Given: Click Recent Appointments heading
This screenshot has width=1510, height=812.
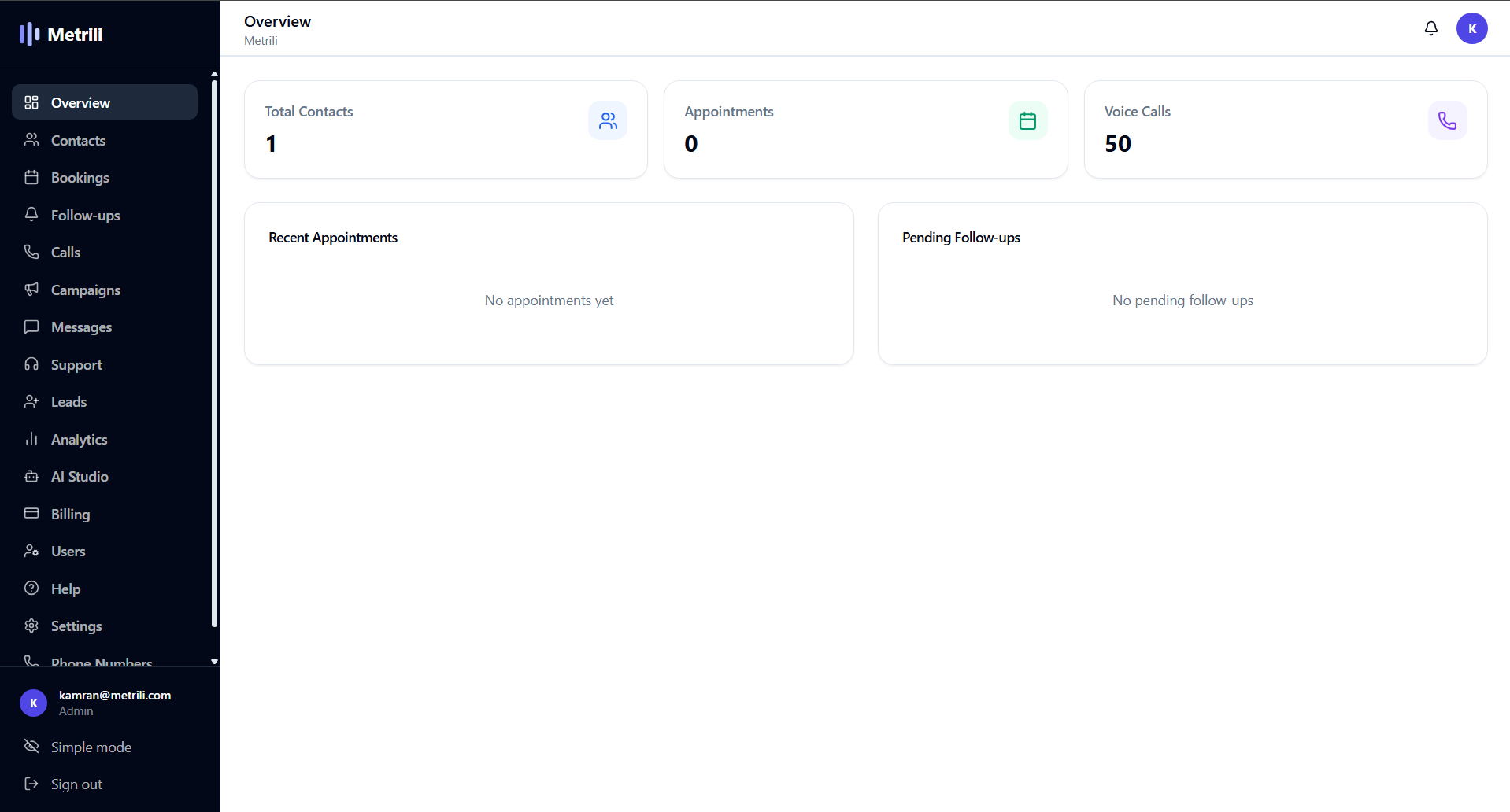Looking at the screenshot, I should pyautogui.click(x=333, y=237).
